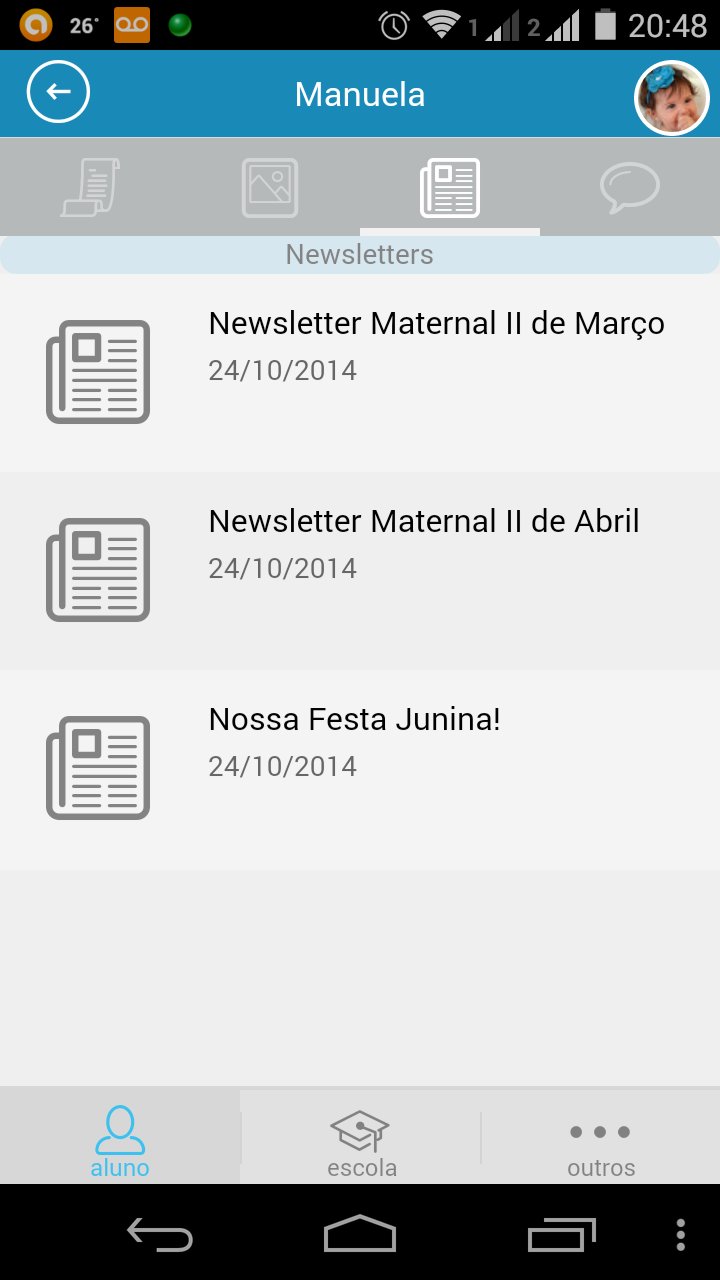Select the aluno bottom navigation item
Image resolution: width=720 pixels, height=1280 pixels.
120,1138
